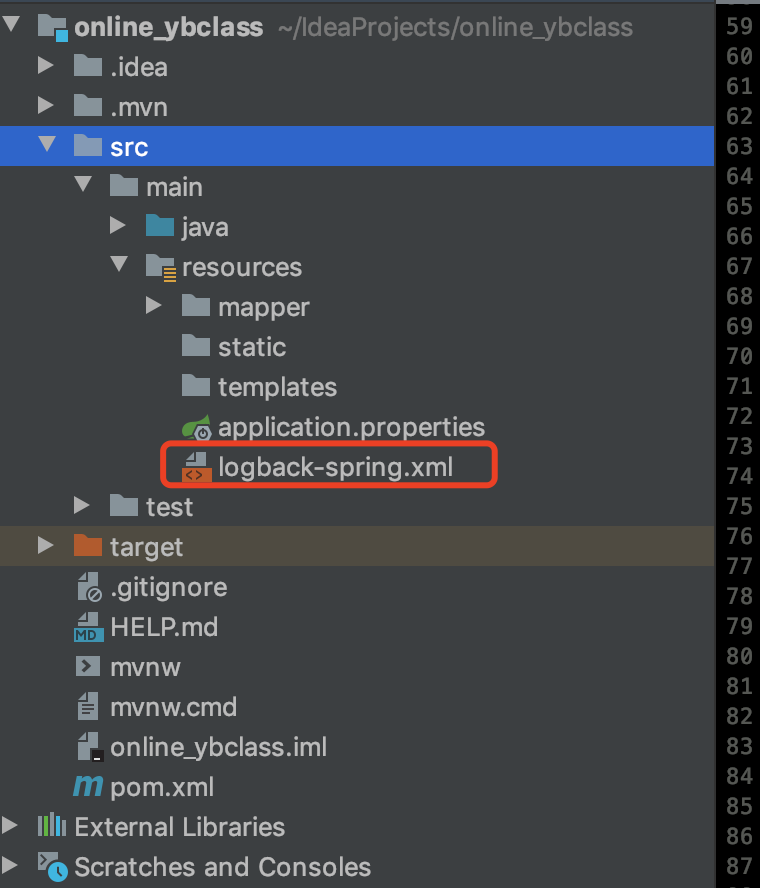Expand the .idea folder

(45, 66)
